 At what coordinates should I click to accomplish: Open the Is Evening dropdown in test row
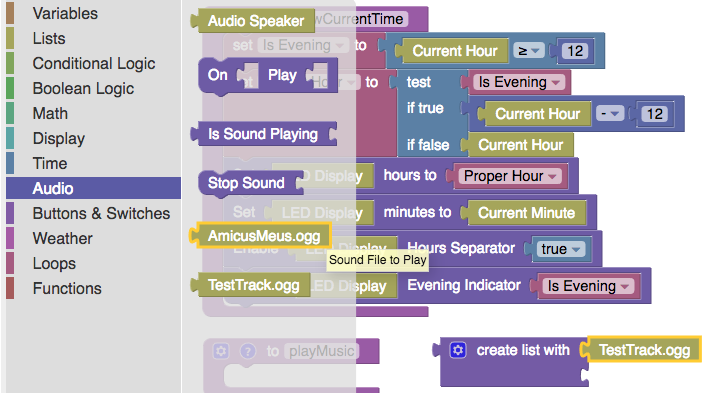517,82
